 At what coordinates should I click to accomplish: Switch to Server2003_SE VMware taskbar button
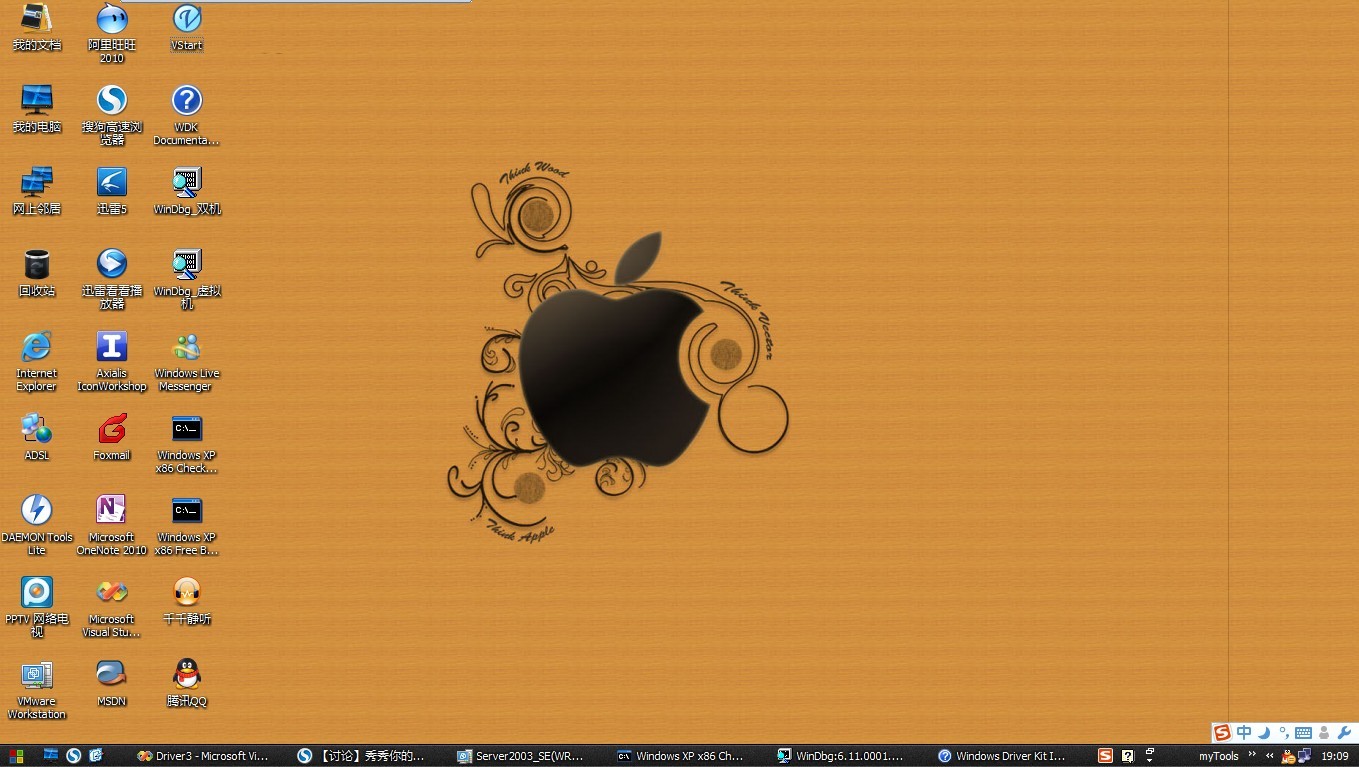(522, 756)
